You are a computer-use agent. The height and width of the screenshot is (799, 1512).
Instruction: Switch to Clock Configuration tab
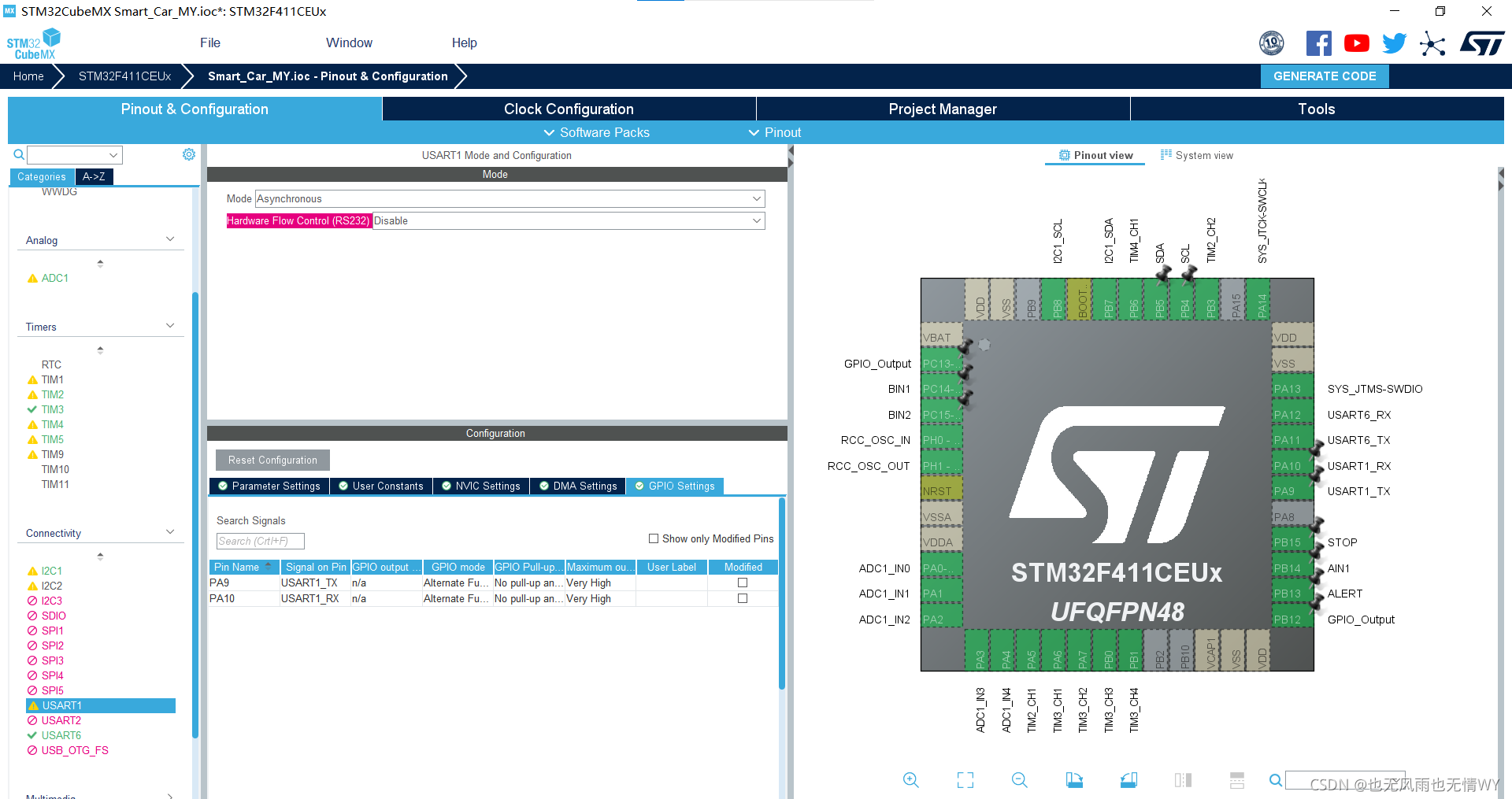(x=569, y=109)
